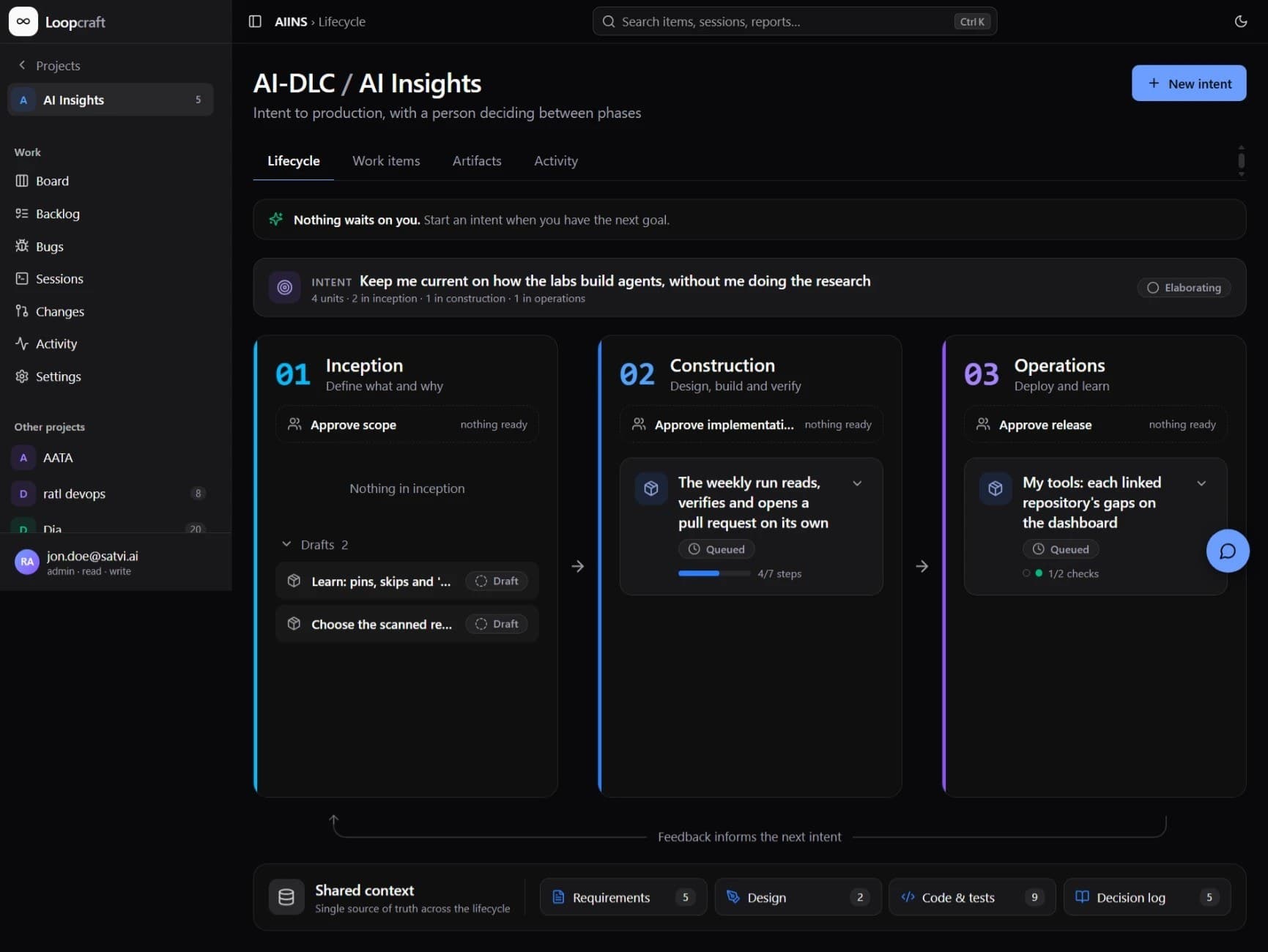
Task: Click the Approve scope row
Action: click(407, 424)
